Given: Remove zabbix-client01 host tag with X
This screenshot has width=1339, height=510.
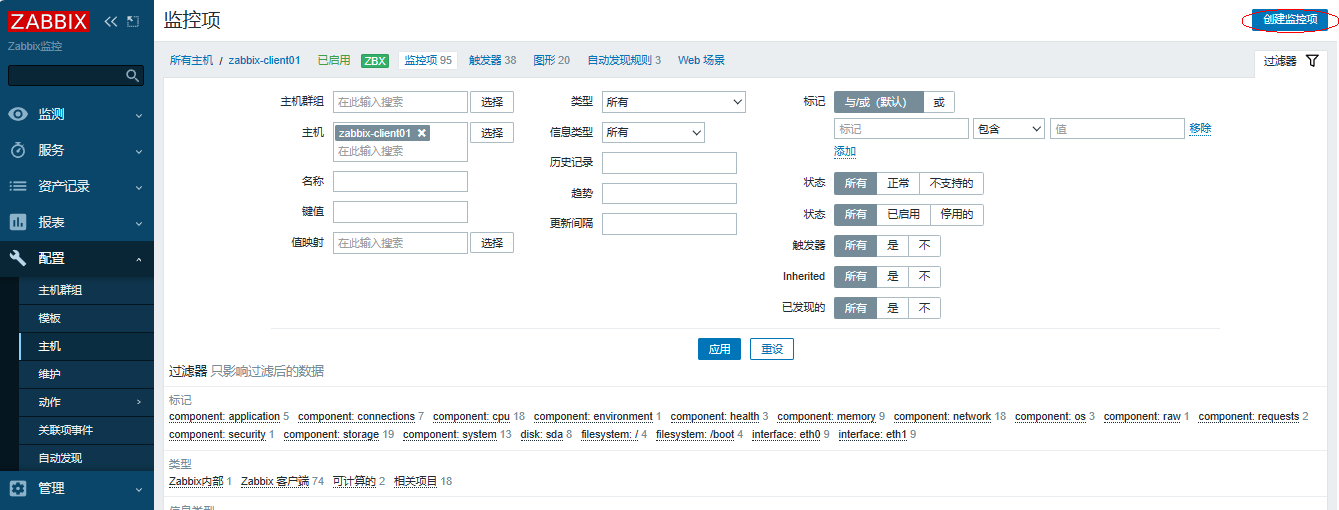Looking at the screenshot, I should click(x=422, y=133).
